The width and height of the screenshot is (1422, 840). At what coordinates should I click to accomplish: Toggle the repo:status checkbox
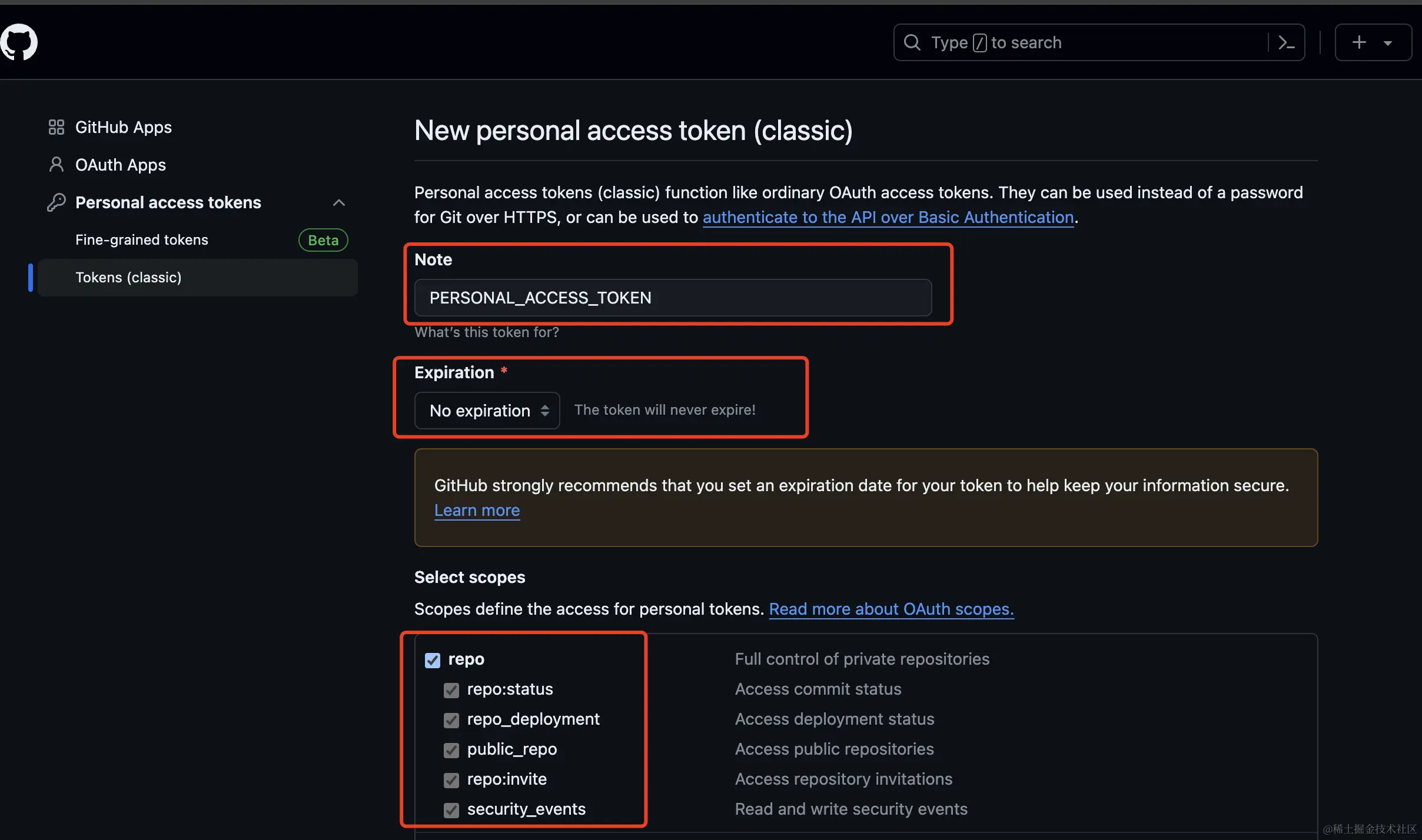coord(451,690)
